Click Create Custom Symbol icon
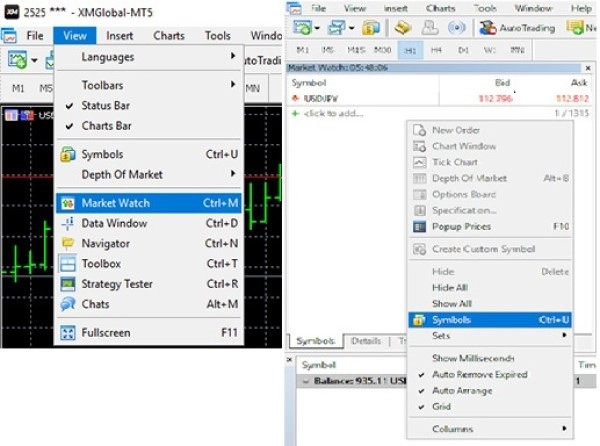This screenshot has height=446, width=600. (419, 249)
